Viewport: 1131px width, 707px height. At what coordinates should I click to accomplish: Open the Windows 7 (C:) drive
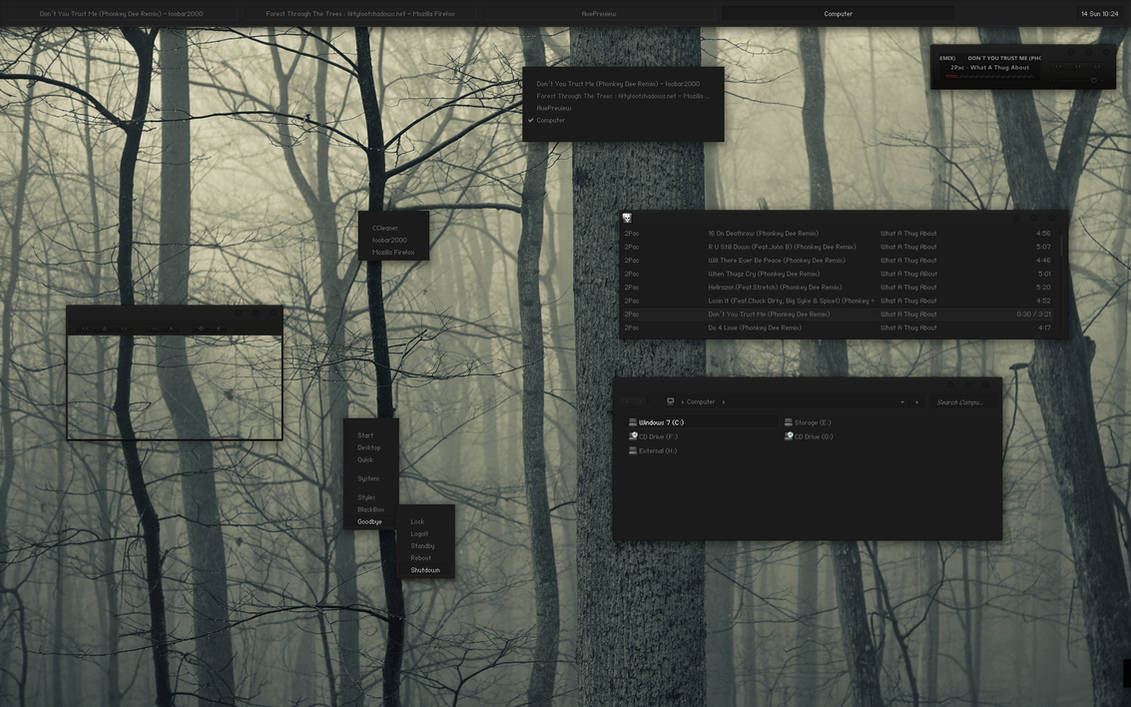pos(656,423)
